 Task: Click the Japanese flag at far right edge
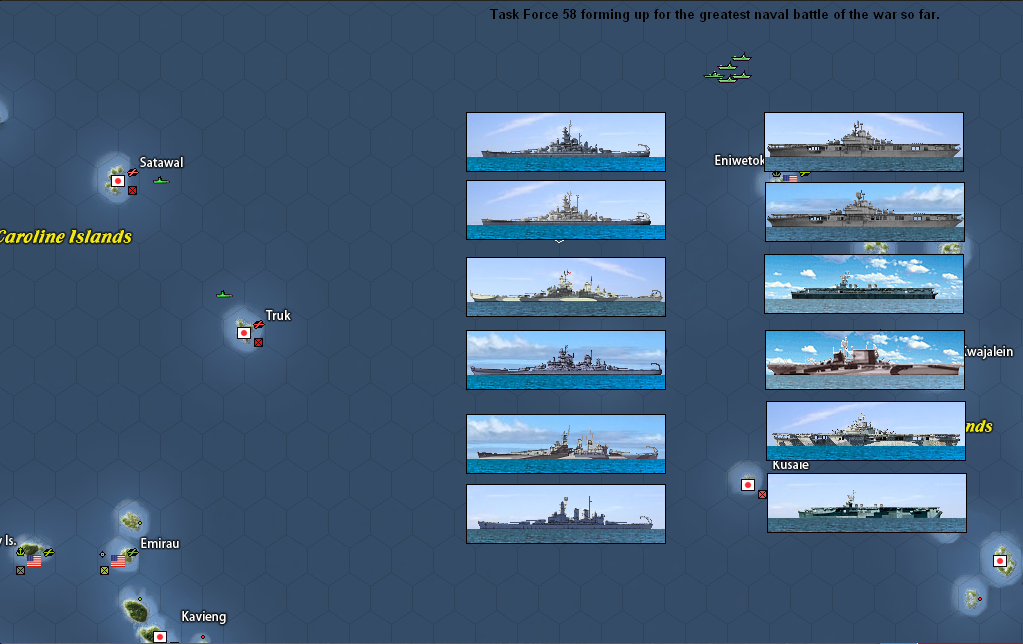point(999,561)
